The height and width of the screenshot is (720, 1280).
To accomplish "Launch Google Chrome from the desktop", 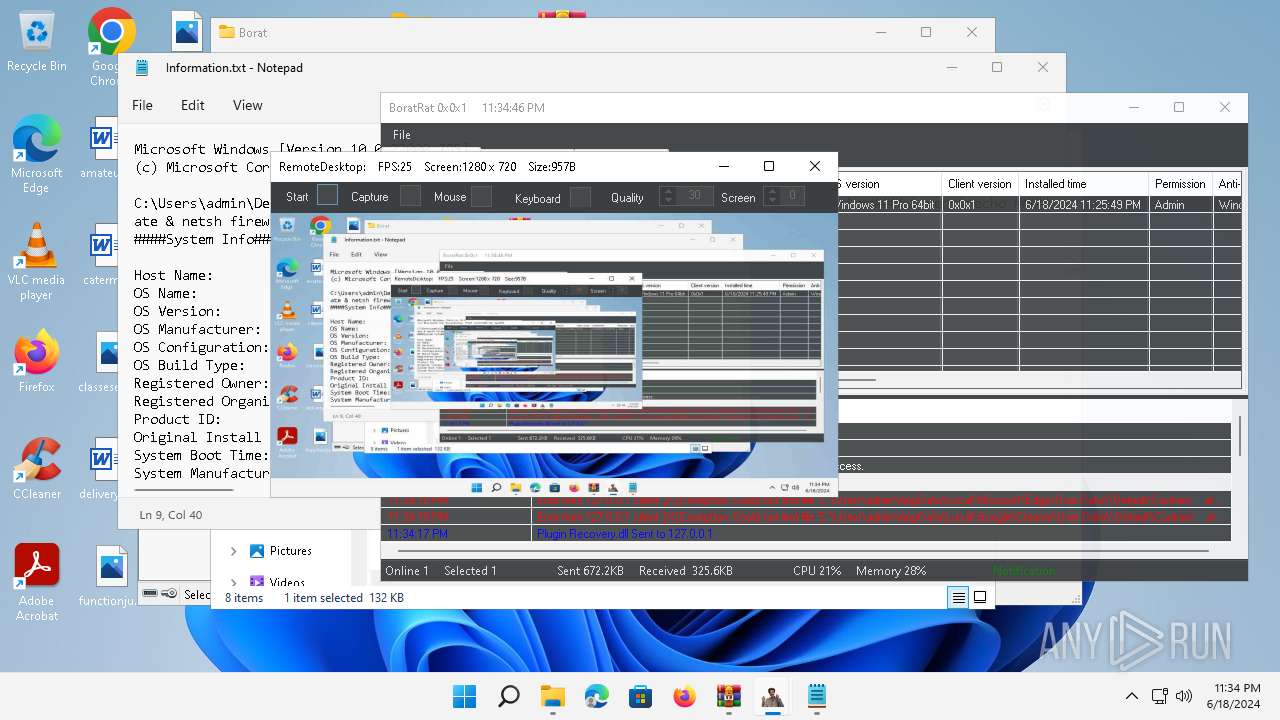I will [x=110, y=45].
